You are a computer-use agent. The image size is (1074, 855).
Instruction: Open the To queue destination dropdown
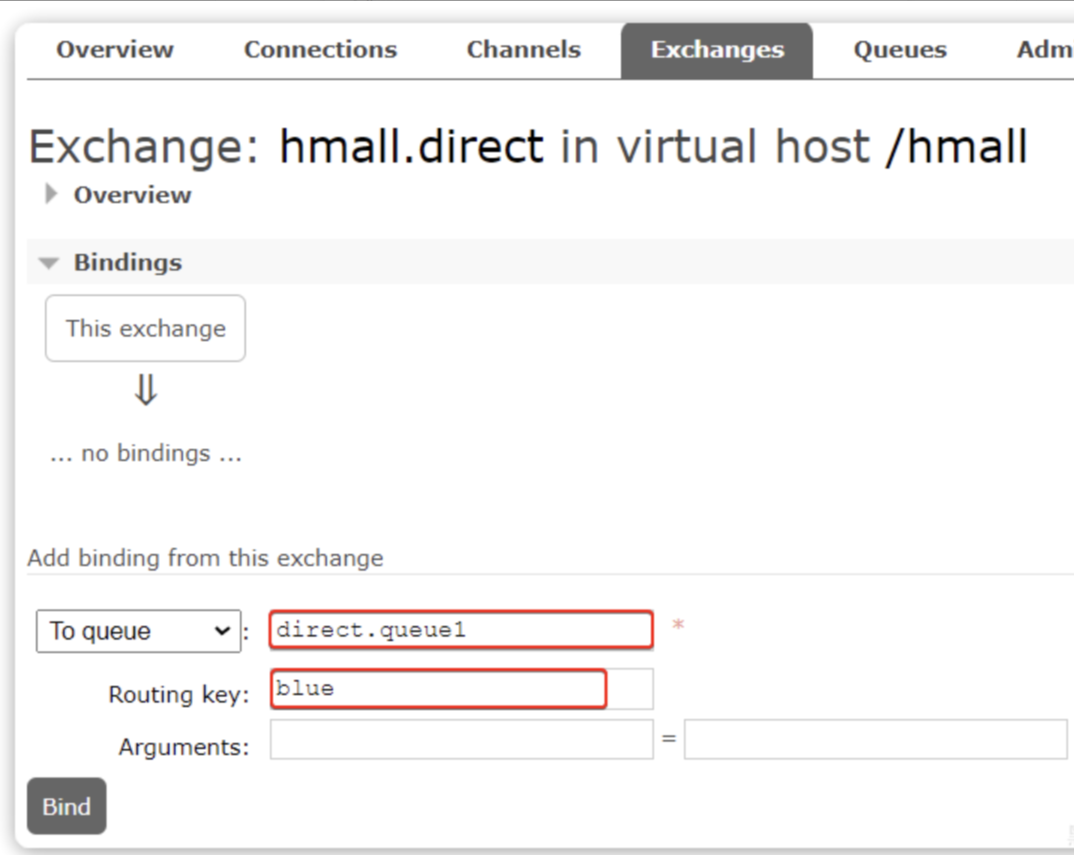pyautogui.click(x=138, y=631)
